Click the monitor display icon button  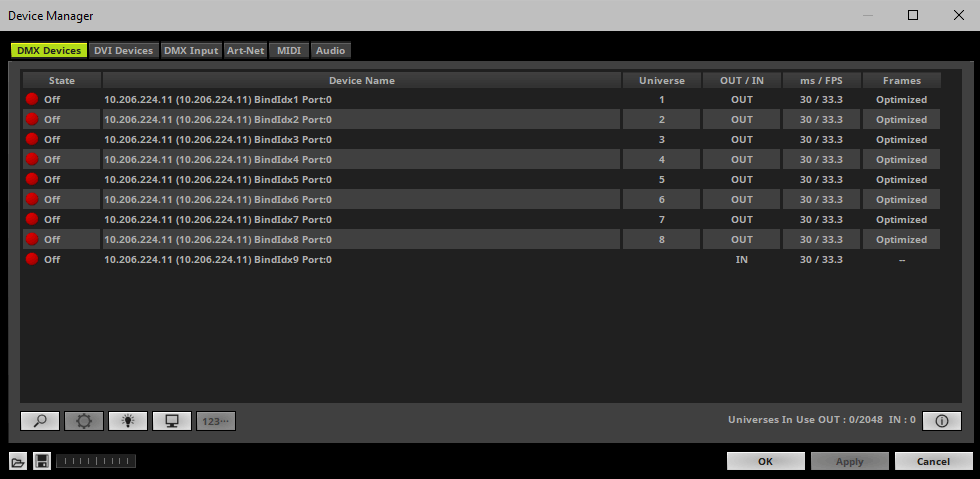(x=172, y=421)
